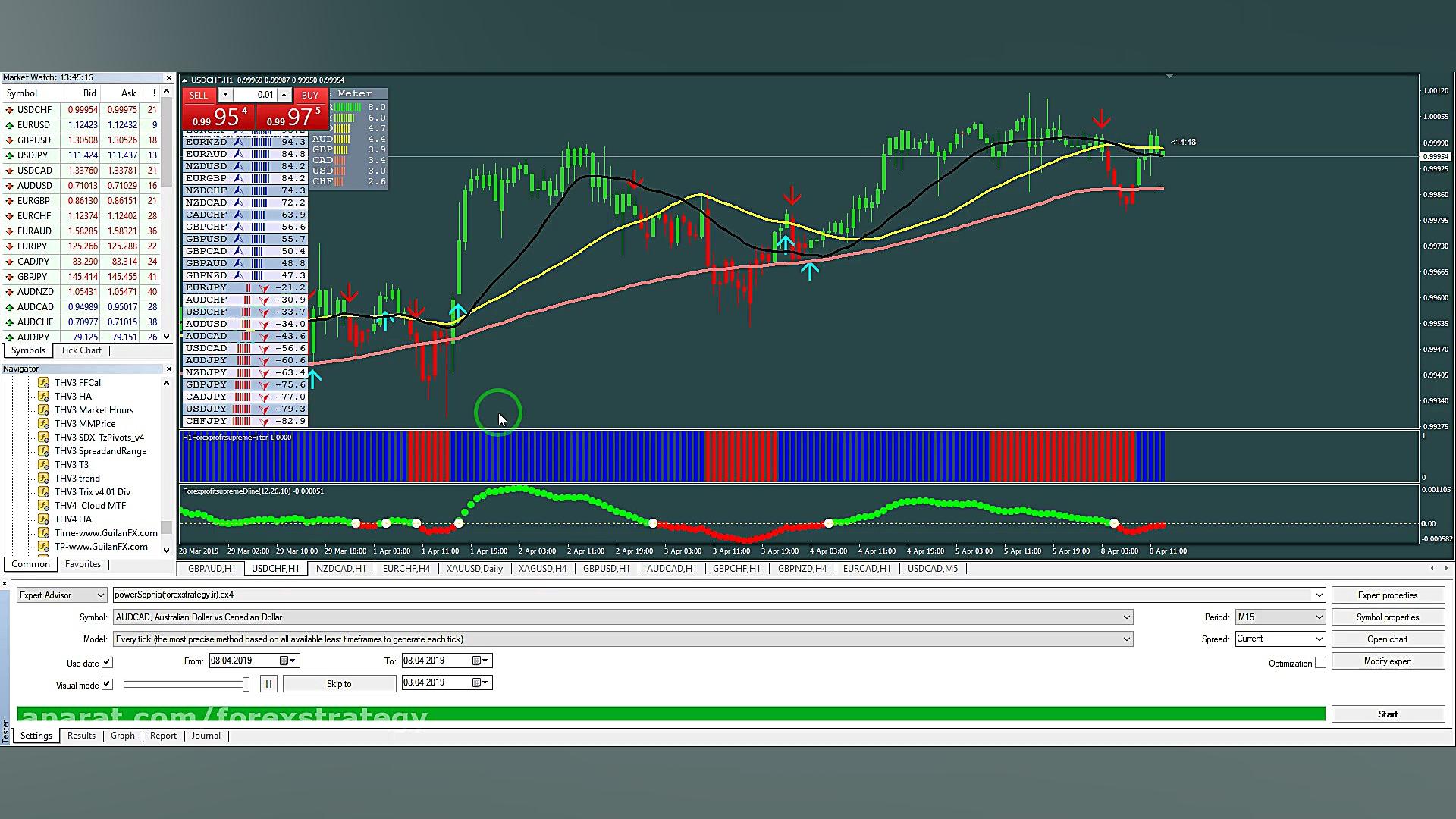The image size is (1456, 819).
Task: Click the THV3 trend indicator icon in Navigator
Action: (43, 478)
